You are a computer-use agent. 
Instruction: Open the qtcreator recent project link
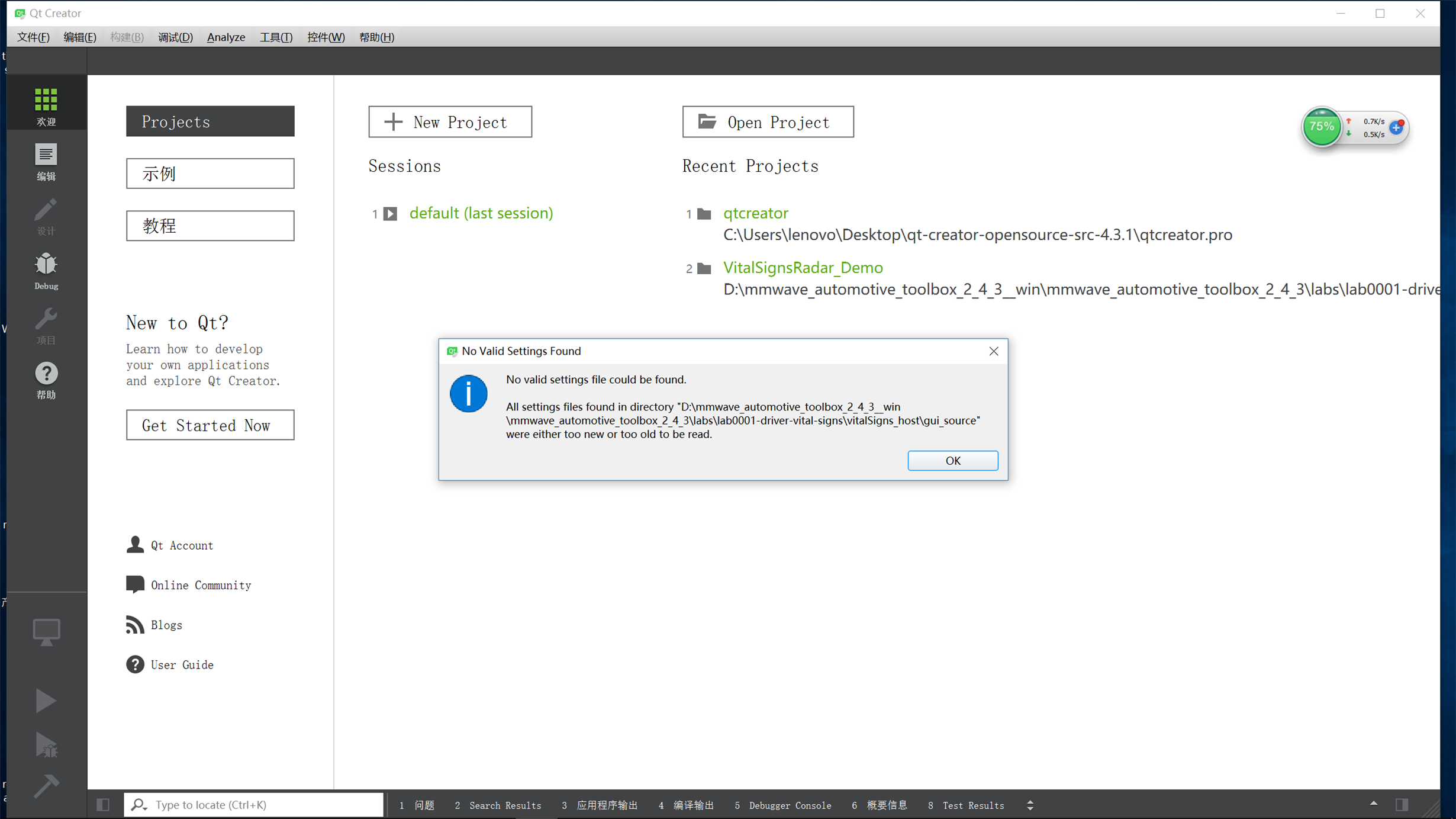(756, 213)
